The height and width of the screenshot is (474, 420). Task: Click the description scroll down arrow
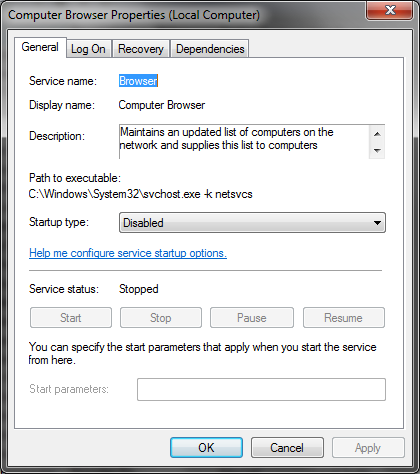coord(377,151)
